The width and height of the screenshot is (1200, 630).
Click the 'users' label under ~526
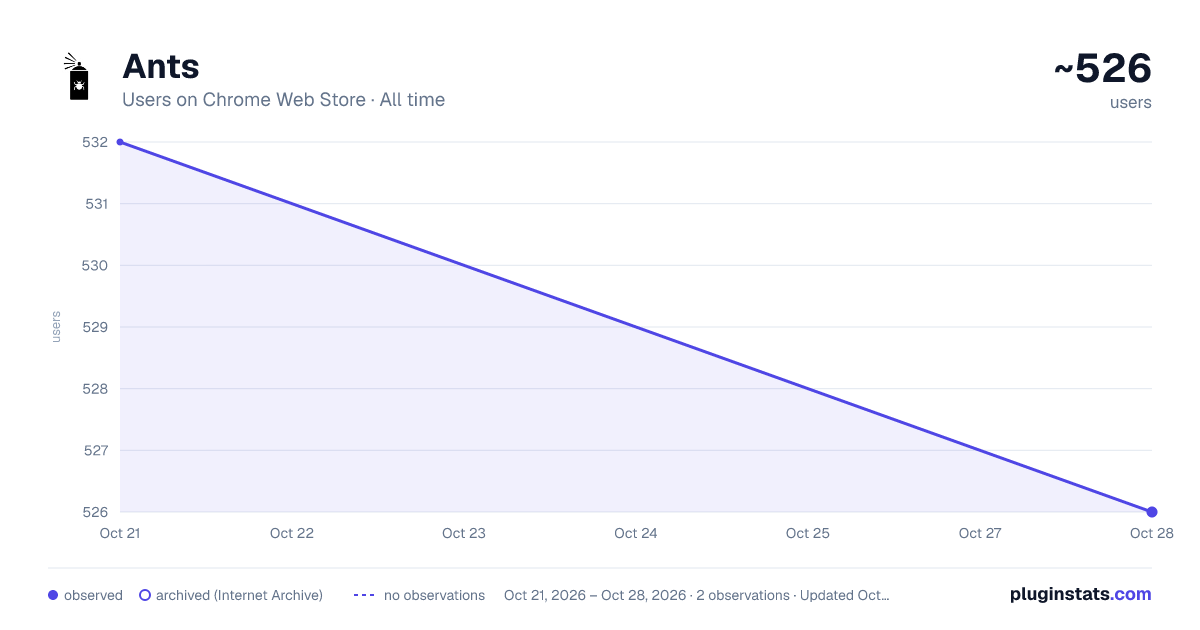pyautogui.click(x=1131, y=103)
